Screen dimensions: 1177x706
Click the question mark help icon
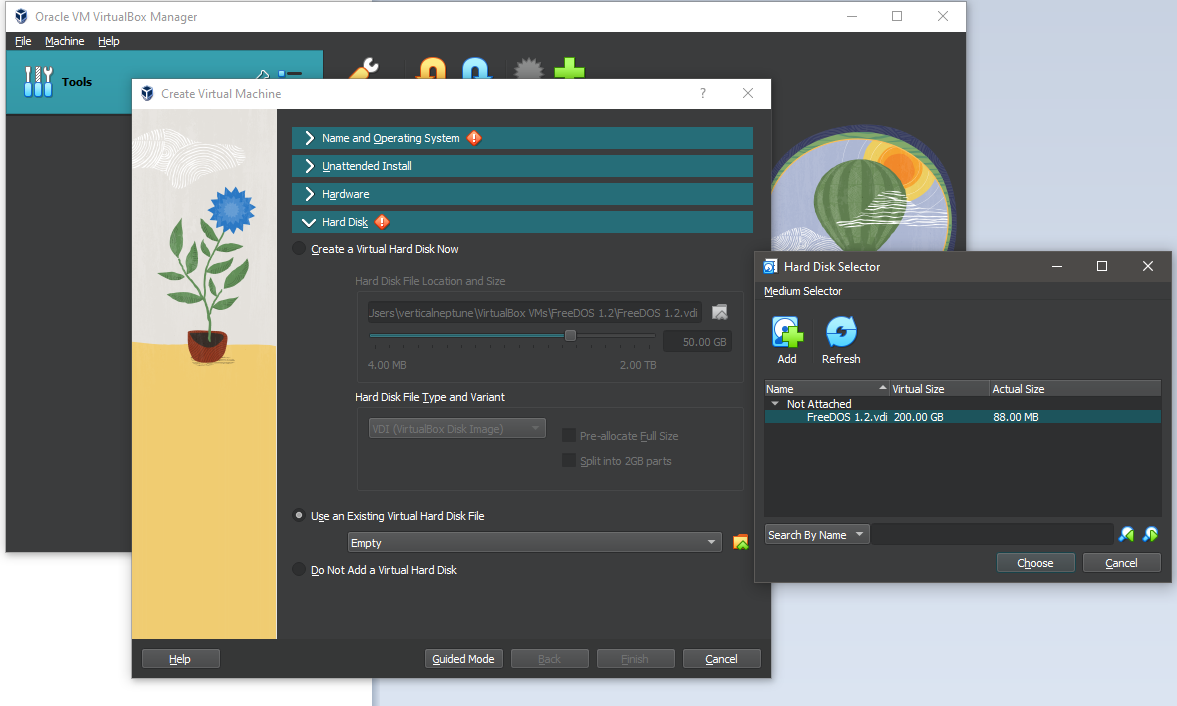pyautogui.click(x=703, y=94)
